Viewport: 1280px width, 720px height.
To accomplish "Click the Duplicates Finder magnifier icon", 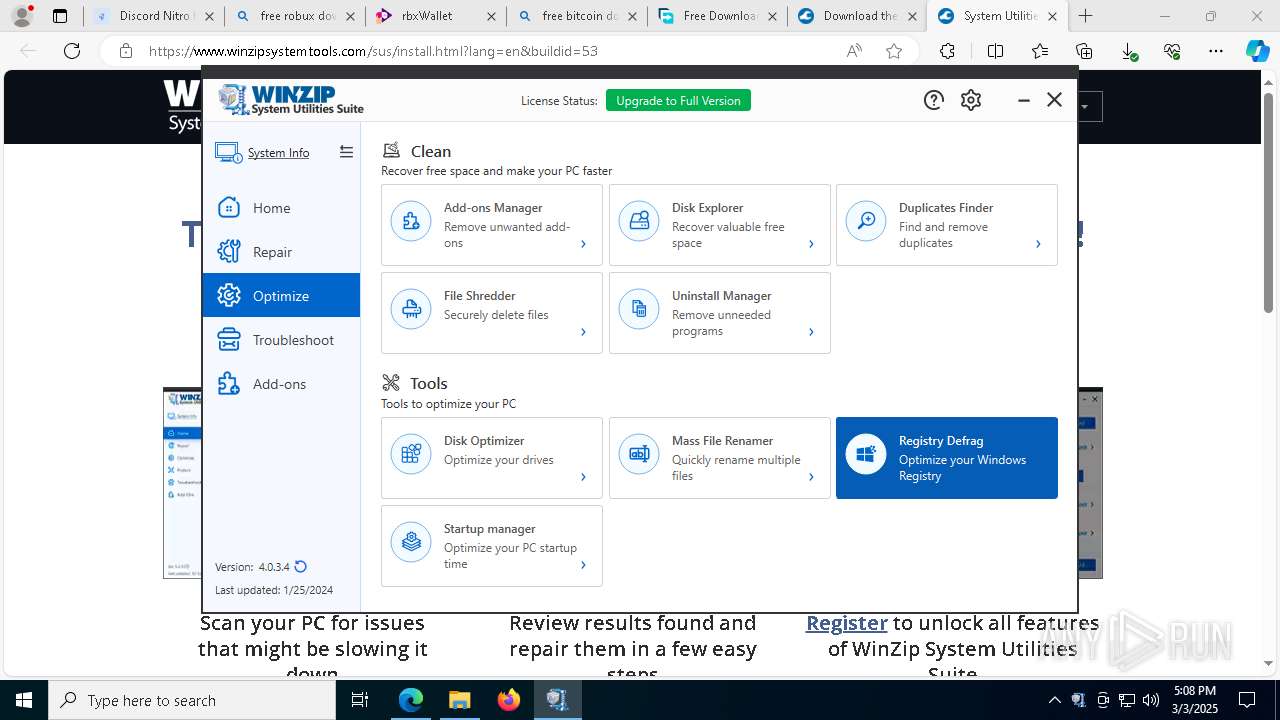I will [x=866, y=222].
